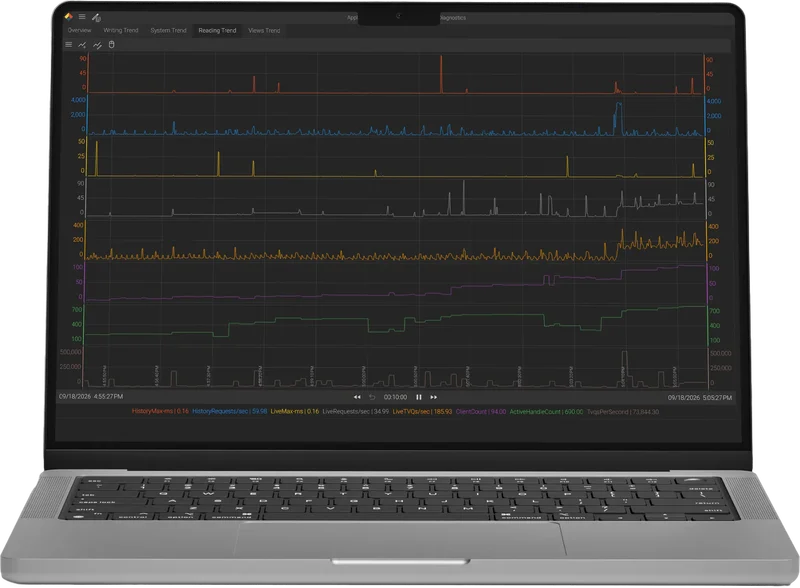Select the ClientCount legend entry
The height and width of the screenshot is (588, 800).
point(481,411)
